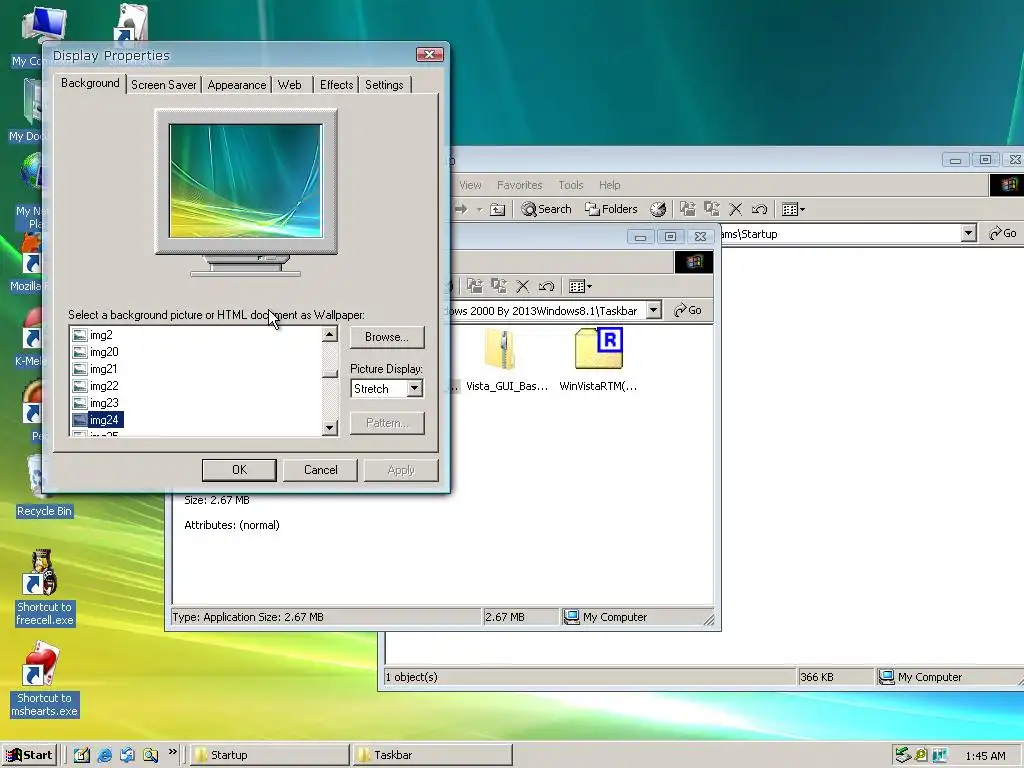Click Cancel in Display Properties
The height and width of the screenshot is (768, 1024).
pyautogui.click(x=320, y=470)
